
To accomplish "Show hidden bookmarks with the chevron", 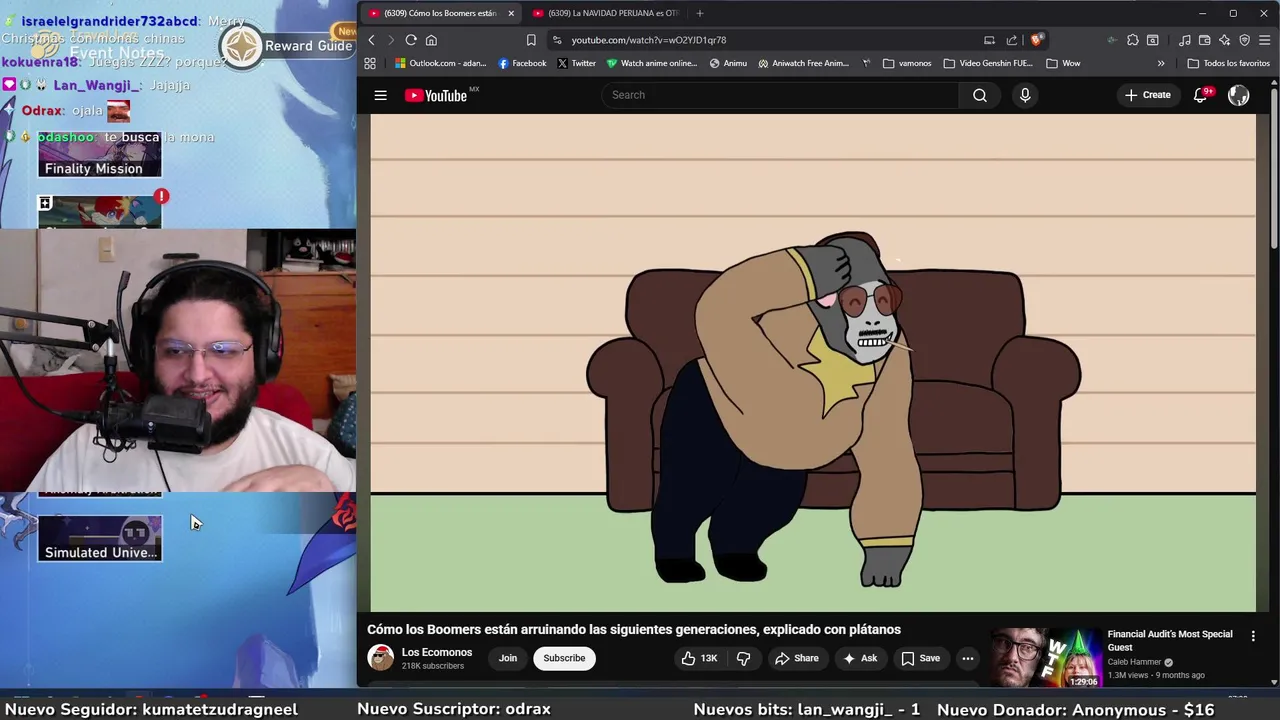I will click(1161, 63).
